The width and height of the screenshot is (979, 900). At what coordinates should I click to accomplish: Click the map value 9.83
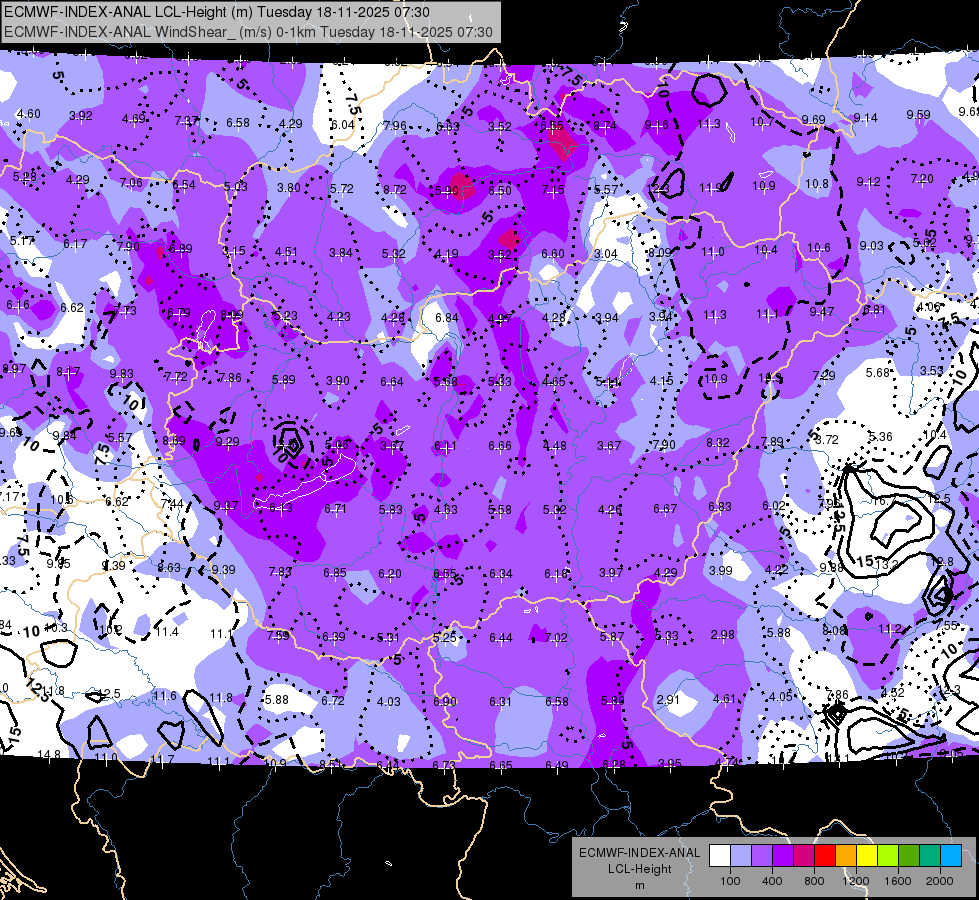(x=121, y=373)
